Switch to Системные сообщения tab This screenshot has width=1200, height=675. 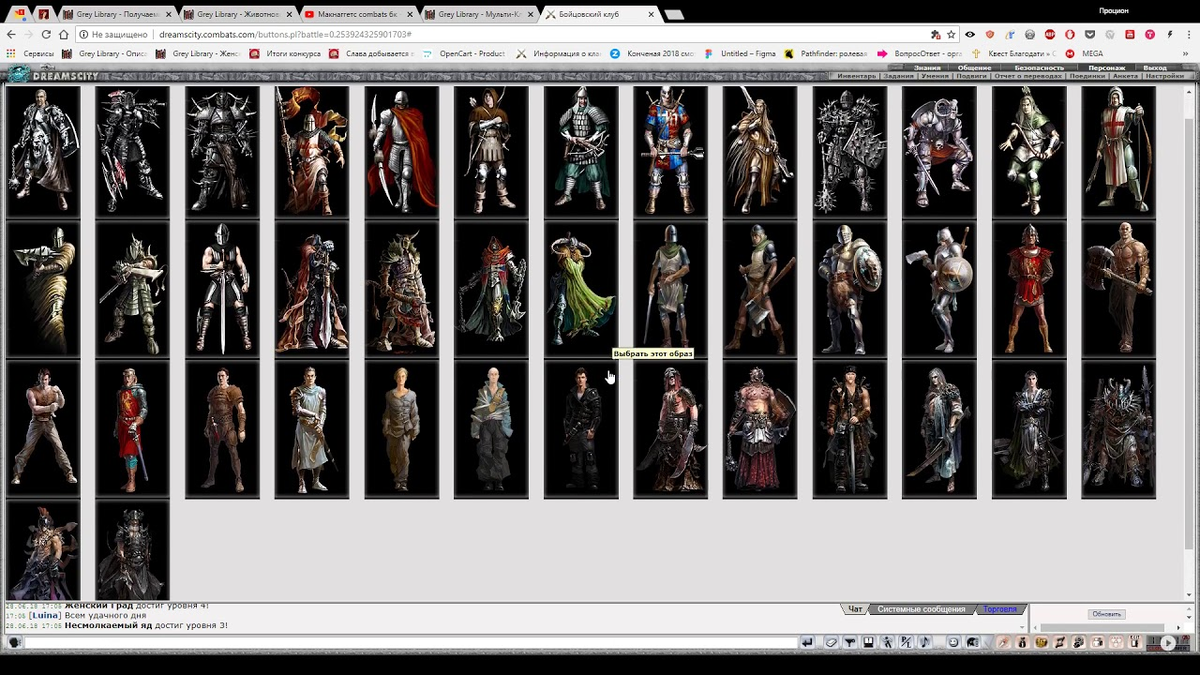point(921,609)
